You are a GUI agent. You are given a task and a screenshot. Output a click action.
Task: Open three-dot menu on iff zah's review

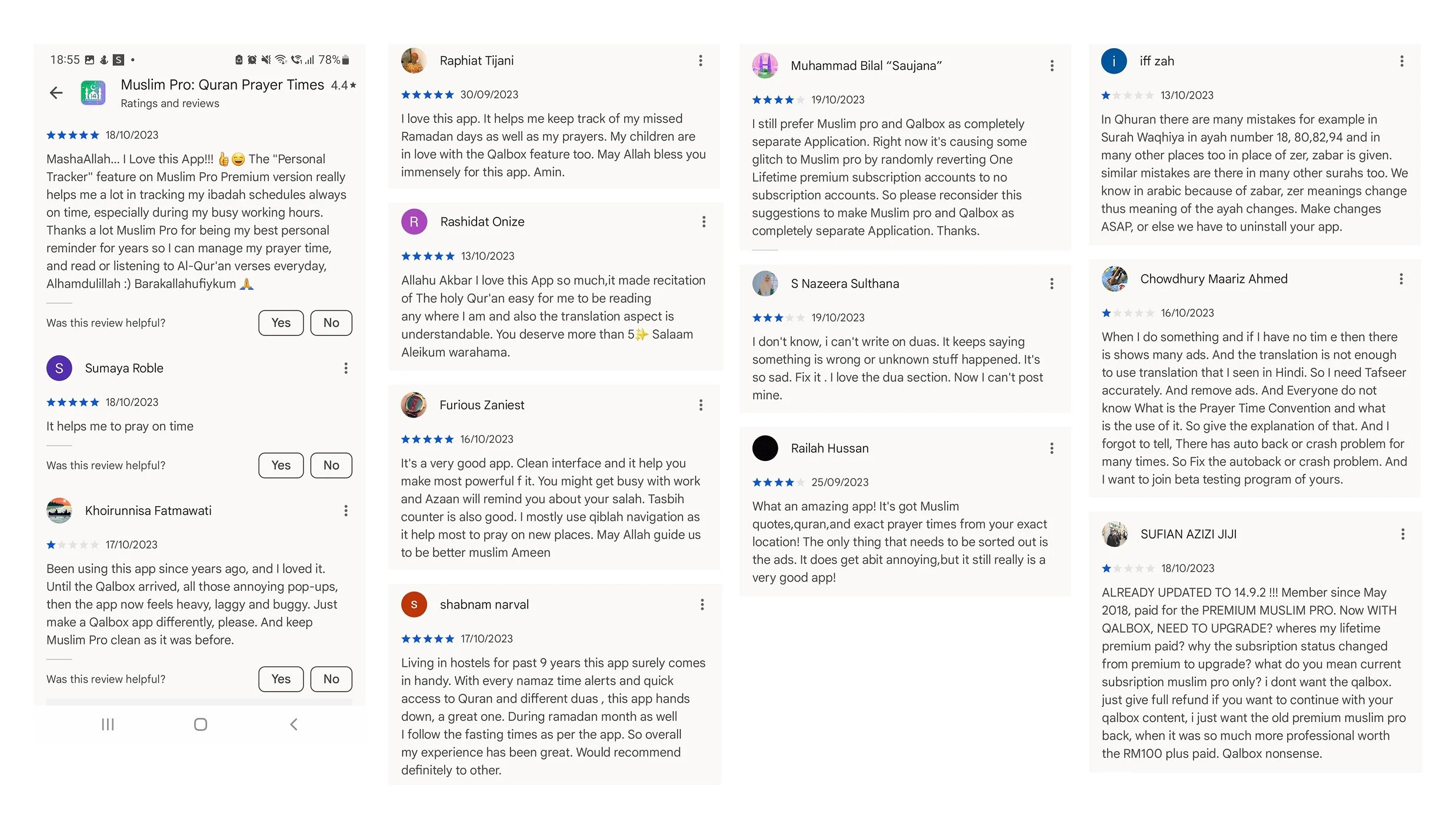(1402, 61)
